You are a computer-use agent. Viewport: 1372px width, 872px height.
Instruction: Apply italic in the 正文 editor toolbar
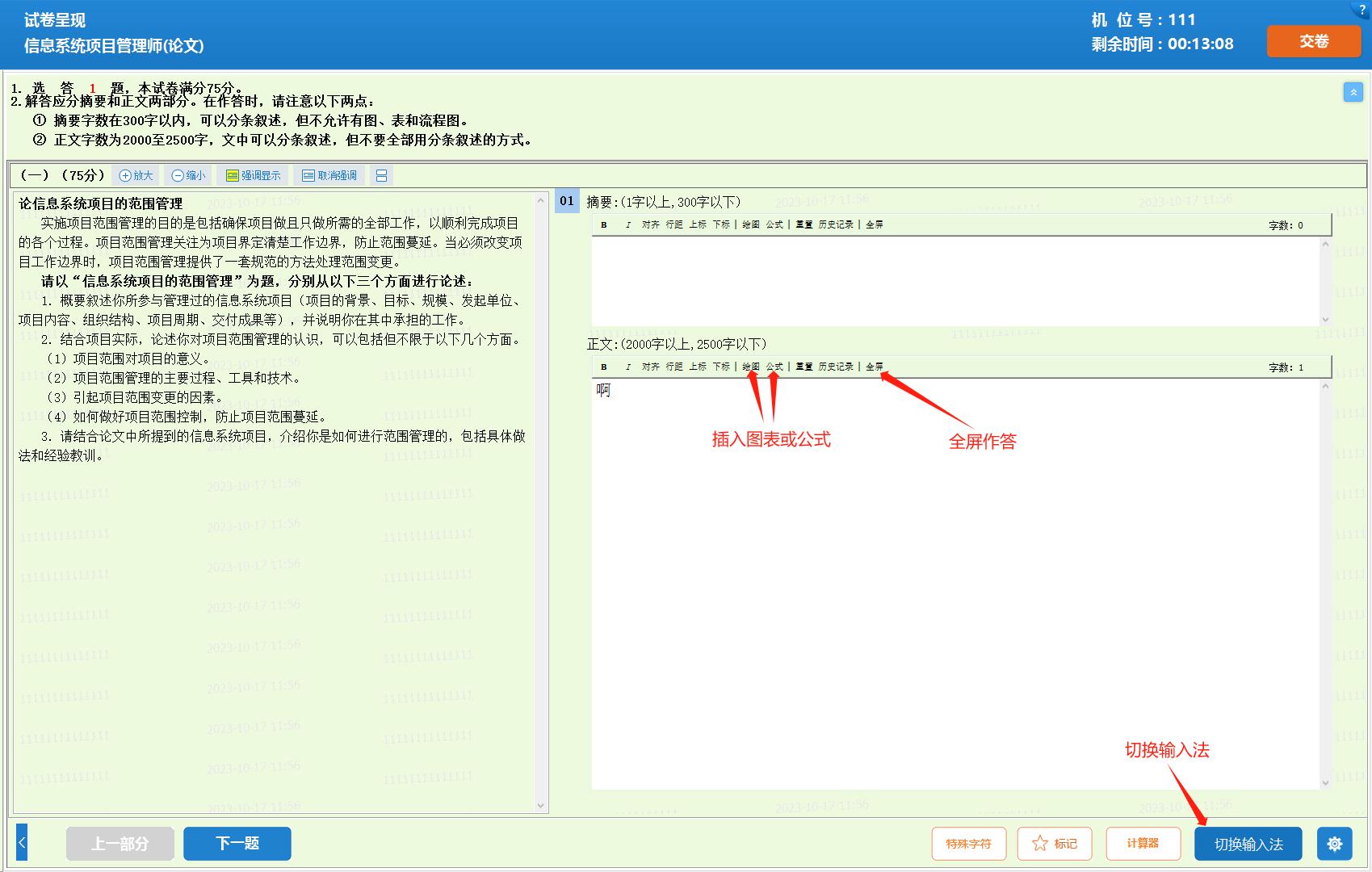(627, 367)
